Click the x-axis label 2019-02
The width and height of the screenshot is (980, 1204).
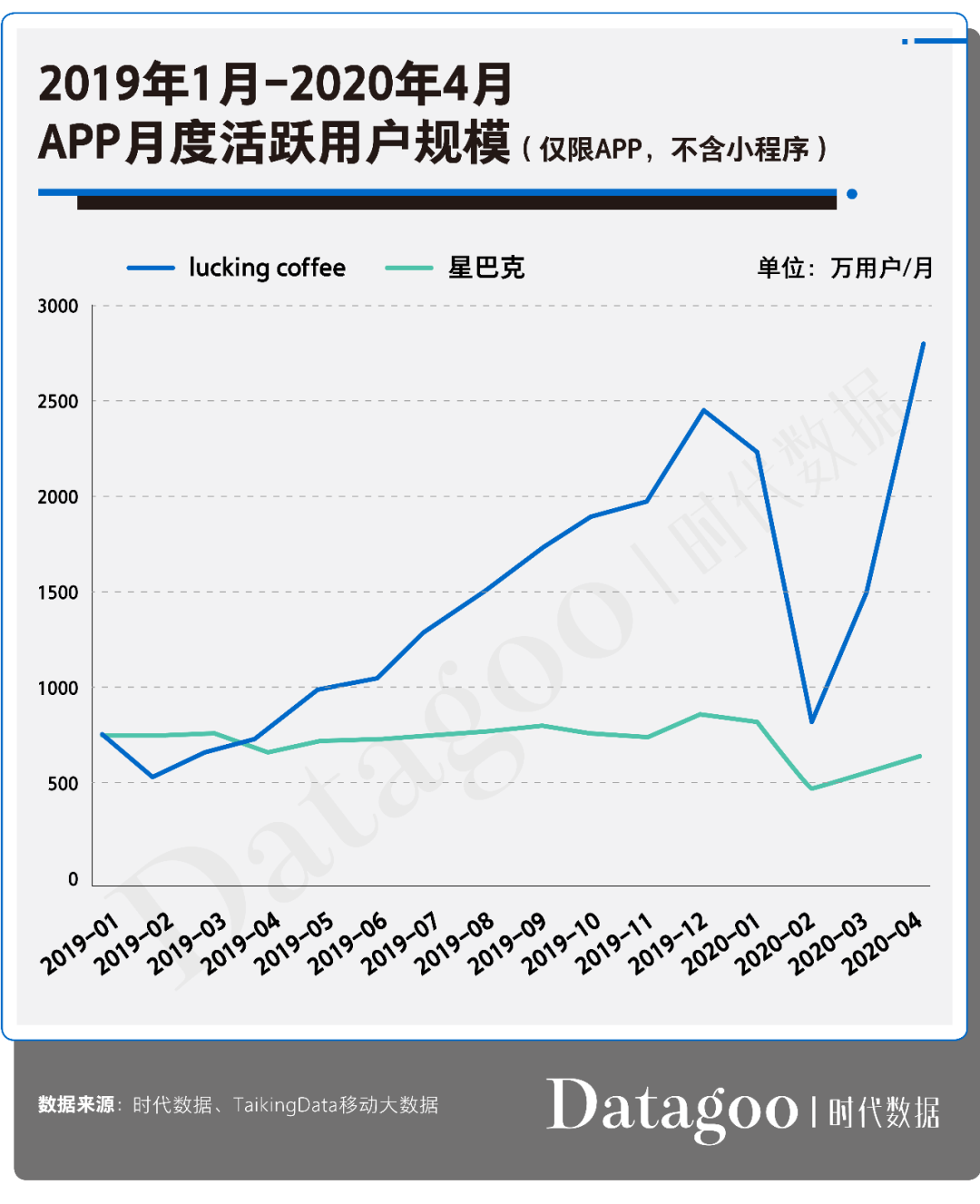pos(133,945)
